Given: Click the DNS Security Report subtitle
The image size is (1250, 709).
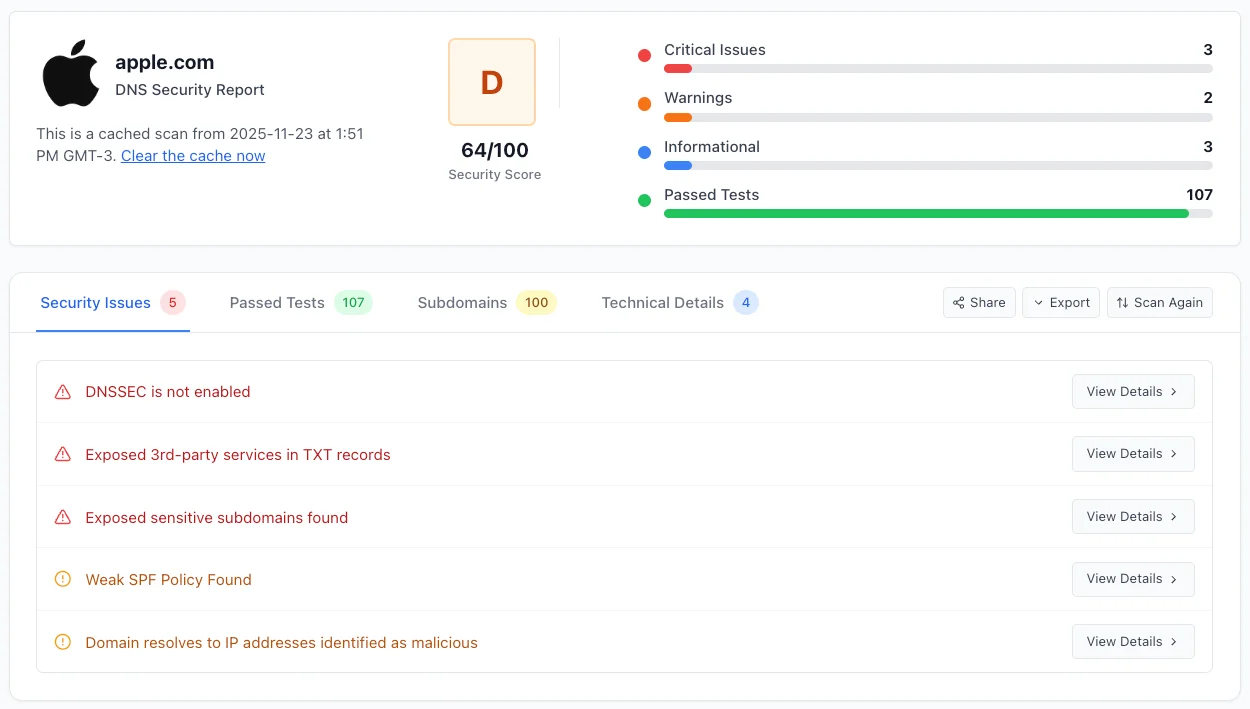Looking at the screenshot, I should point(190,90).
